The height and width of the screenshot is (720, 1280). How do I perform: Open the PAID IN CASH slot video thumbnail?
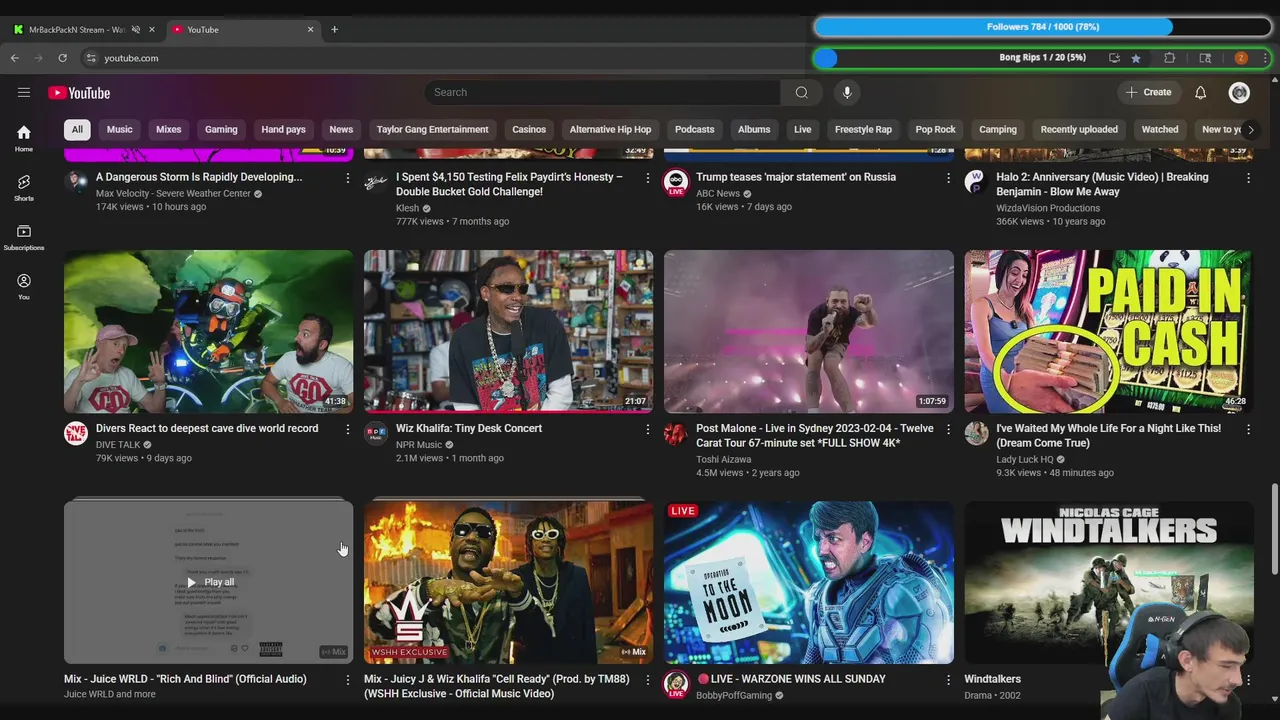coord(1108,332)
